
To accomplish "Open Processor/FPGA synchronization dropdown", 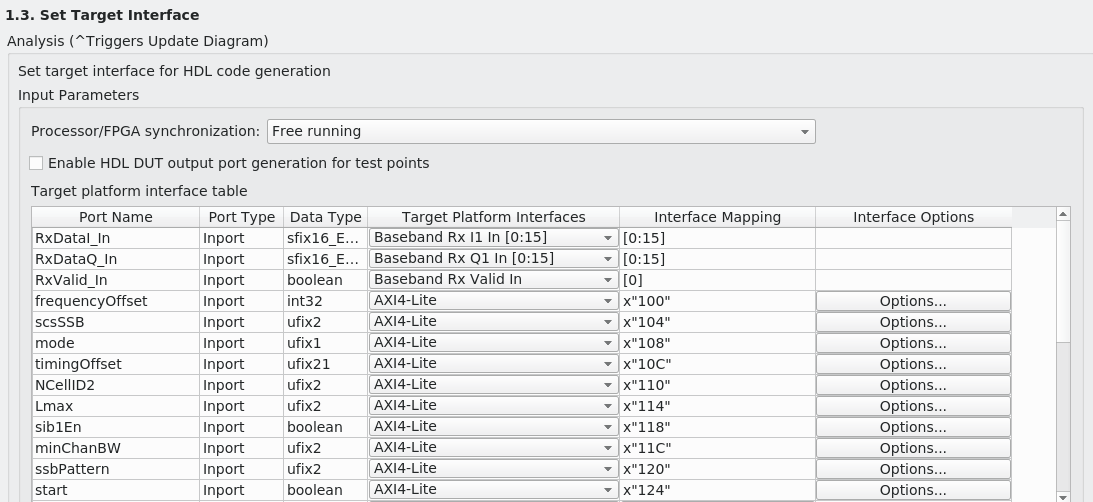I will pos(540,131).
